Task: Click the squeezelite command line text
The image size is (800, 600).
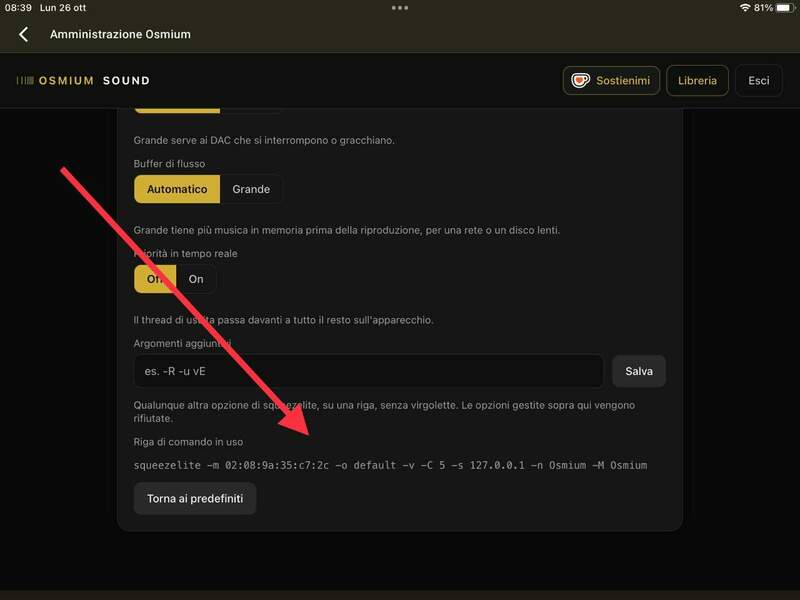Action: point(390,465)
